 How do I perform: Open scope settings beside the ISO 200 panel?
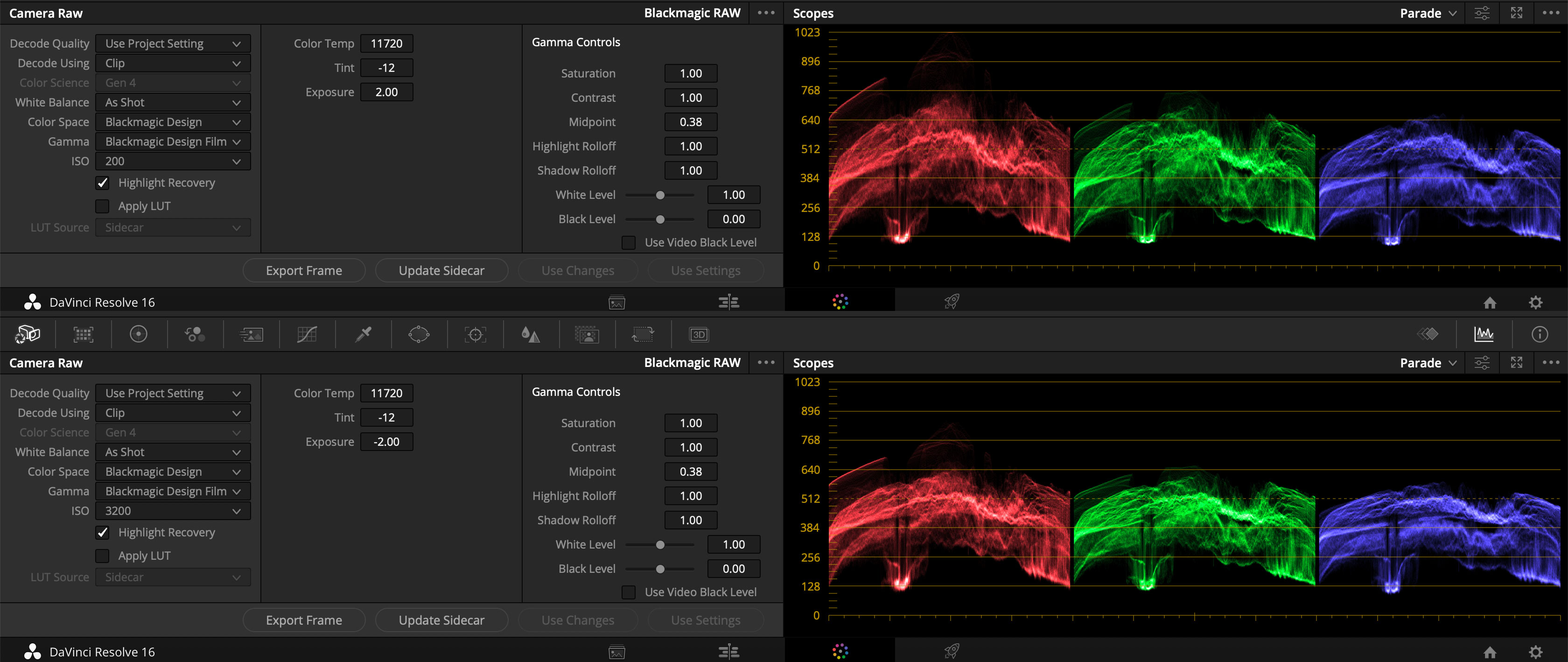pyautogui.click(x=1482, y=13)
